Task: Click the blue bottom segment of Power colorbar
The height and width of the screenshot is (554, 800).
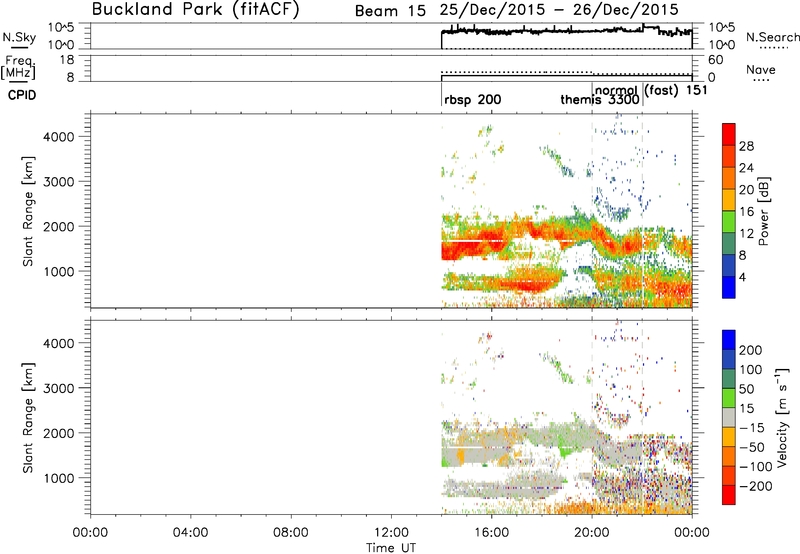Action: click(x=729, y=287)
